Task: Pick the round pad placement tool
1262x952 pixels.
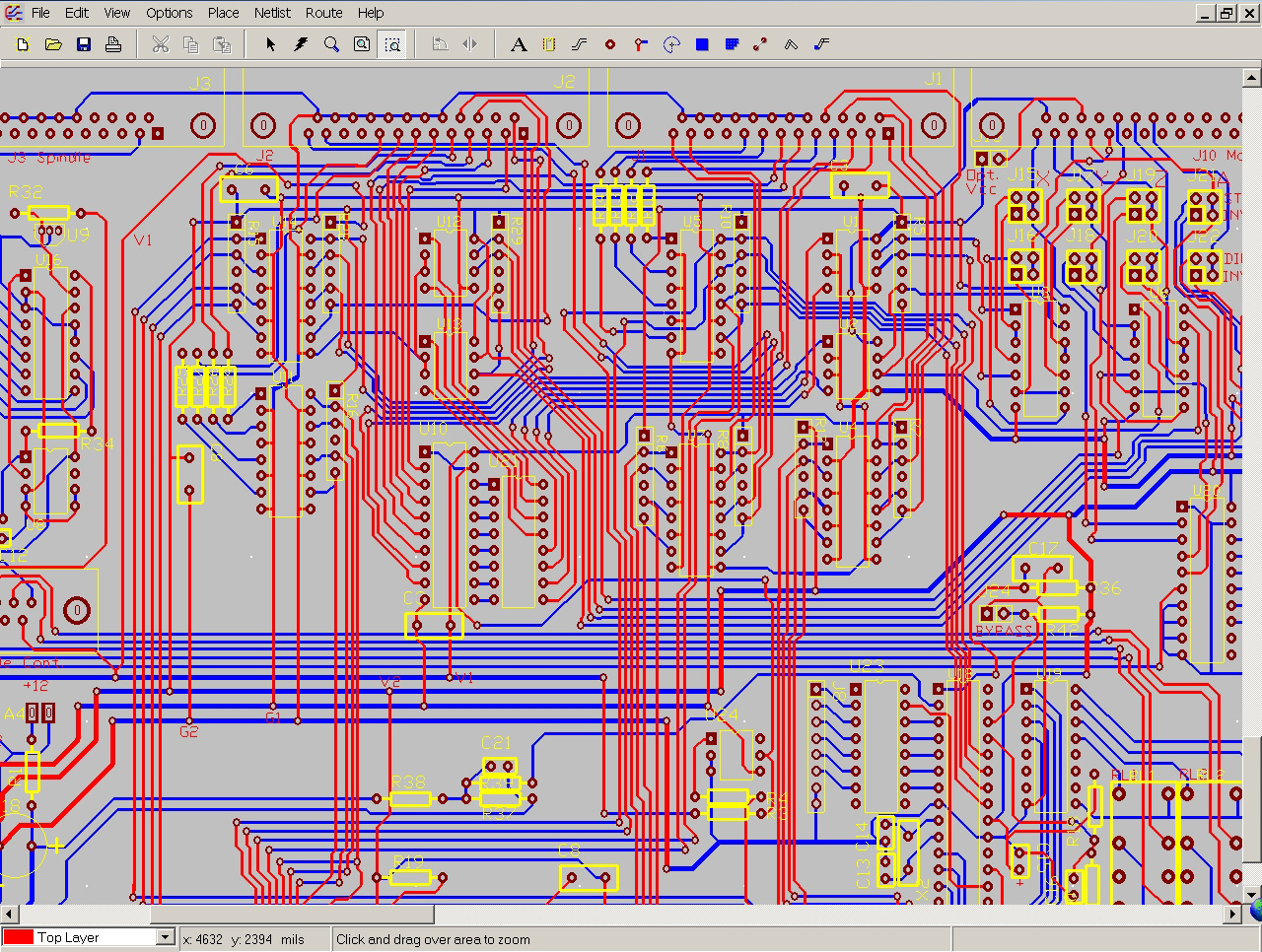Action: click(610, 44)
